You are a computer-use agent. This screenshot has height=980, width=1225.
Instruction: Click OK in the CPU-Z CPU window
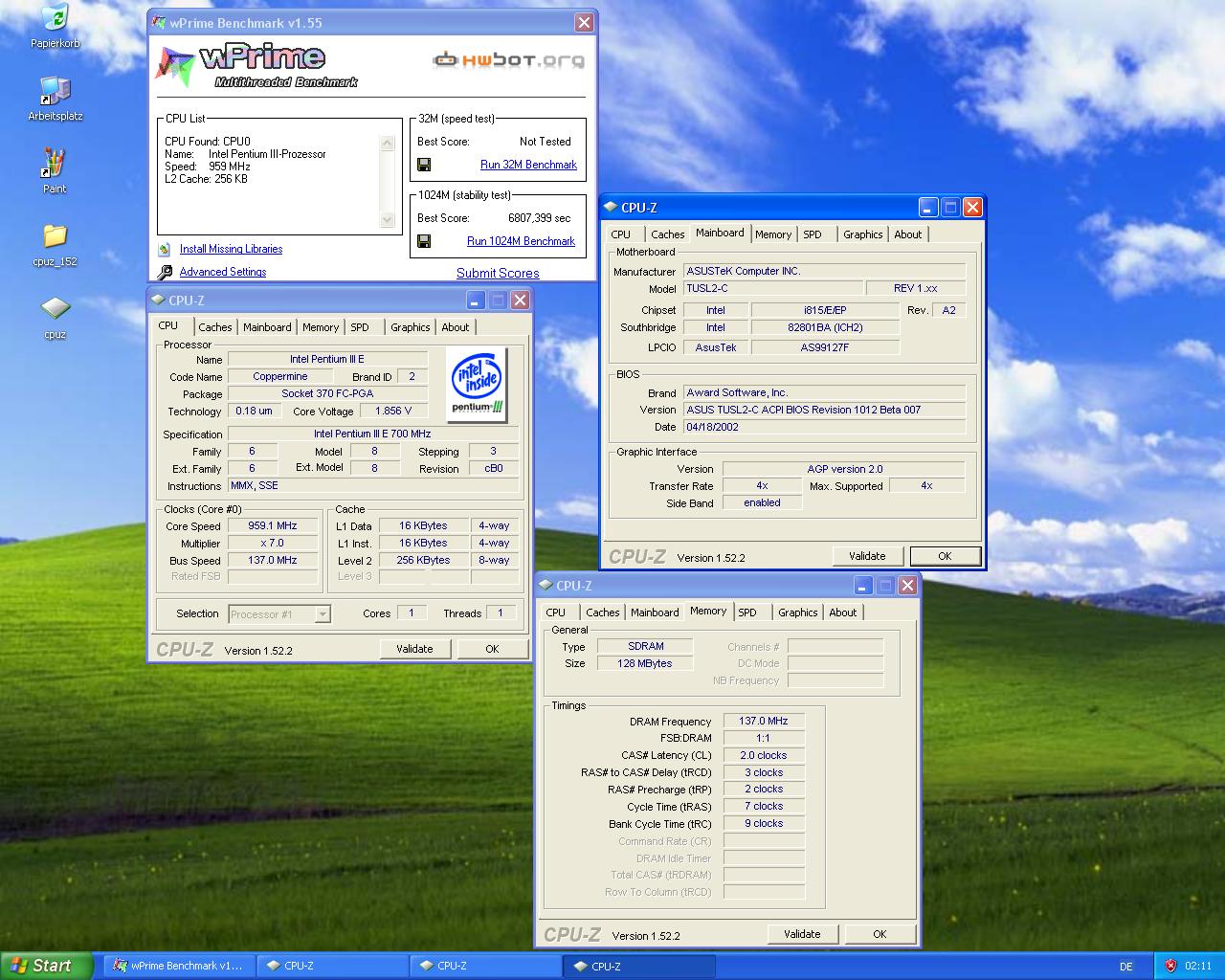coord(492,649)
